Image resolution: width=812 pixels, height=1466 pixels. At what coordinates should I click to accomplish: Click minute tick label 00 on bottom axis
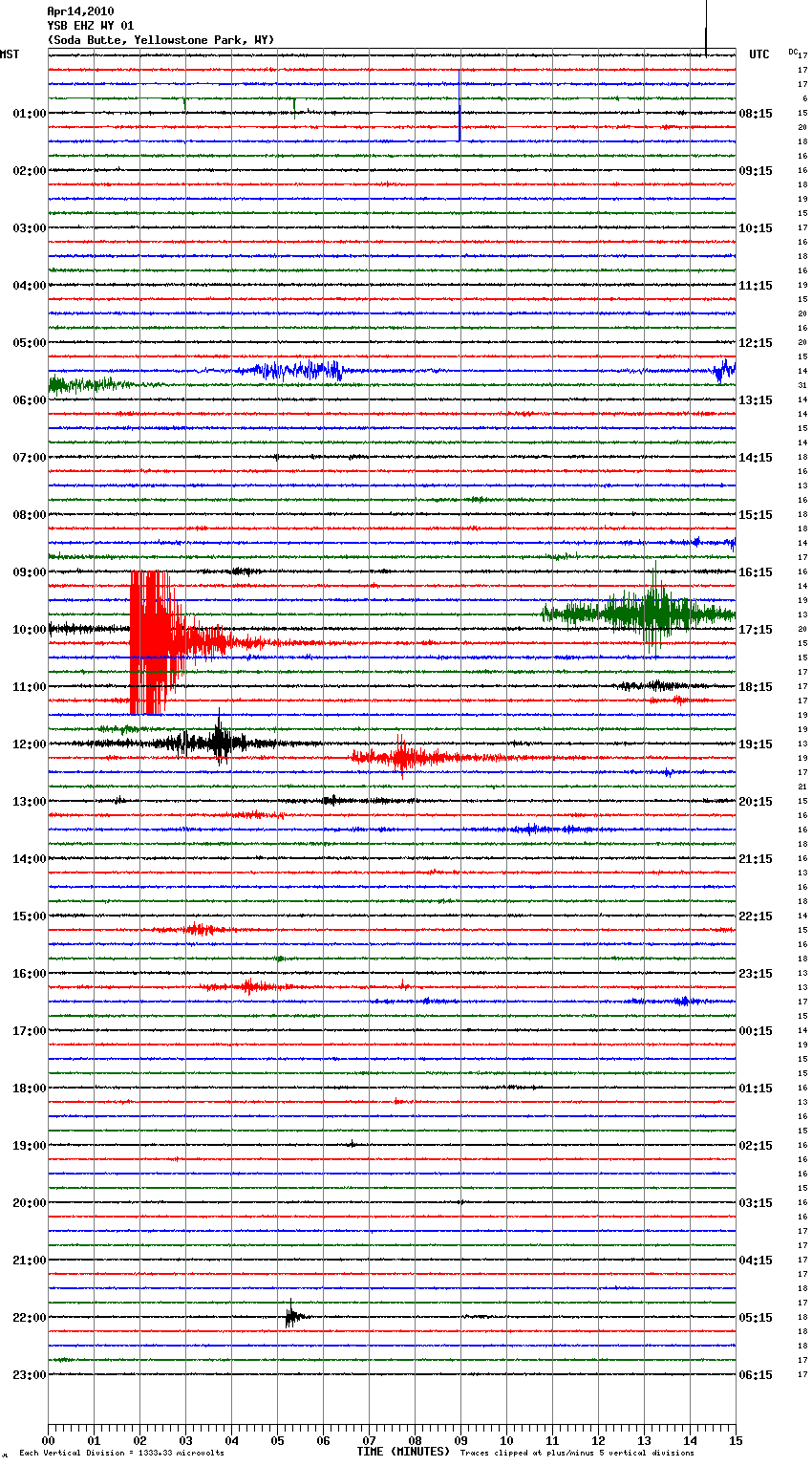click(48, 1440)
